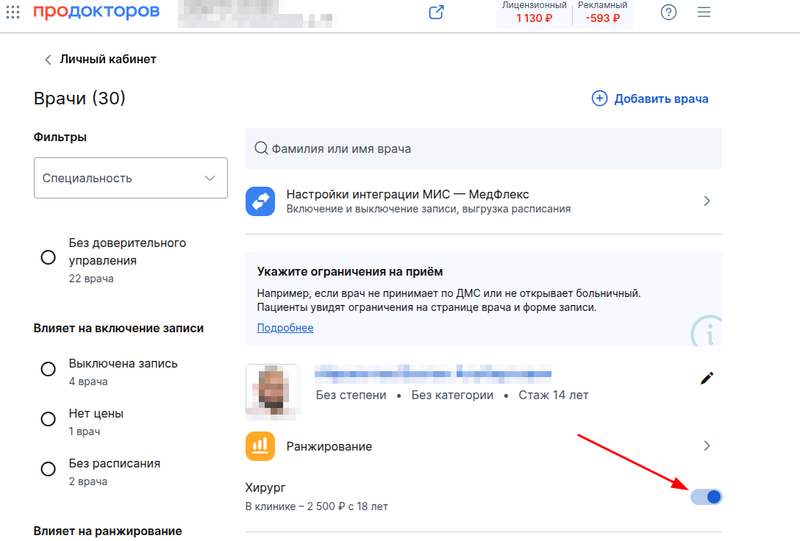Click the Хирург specialty label
The width and height of the screenshot is (800, 541).
265,488
